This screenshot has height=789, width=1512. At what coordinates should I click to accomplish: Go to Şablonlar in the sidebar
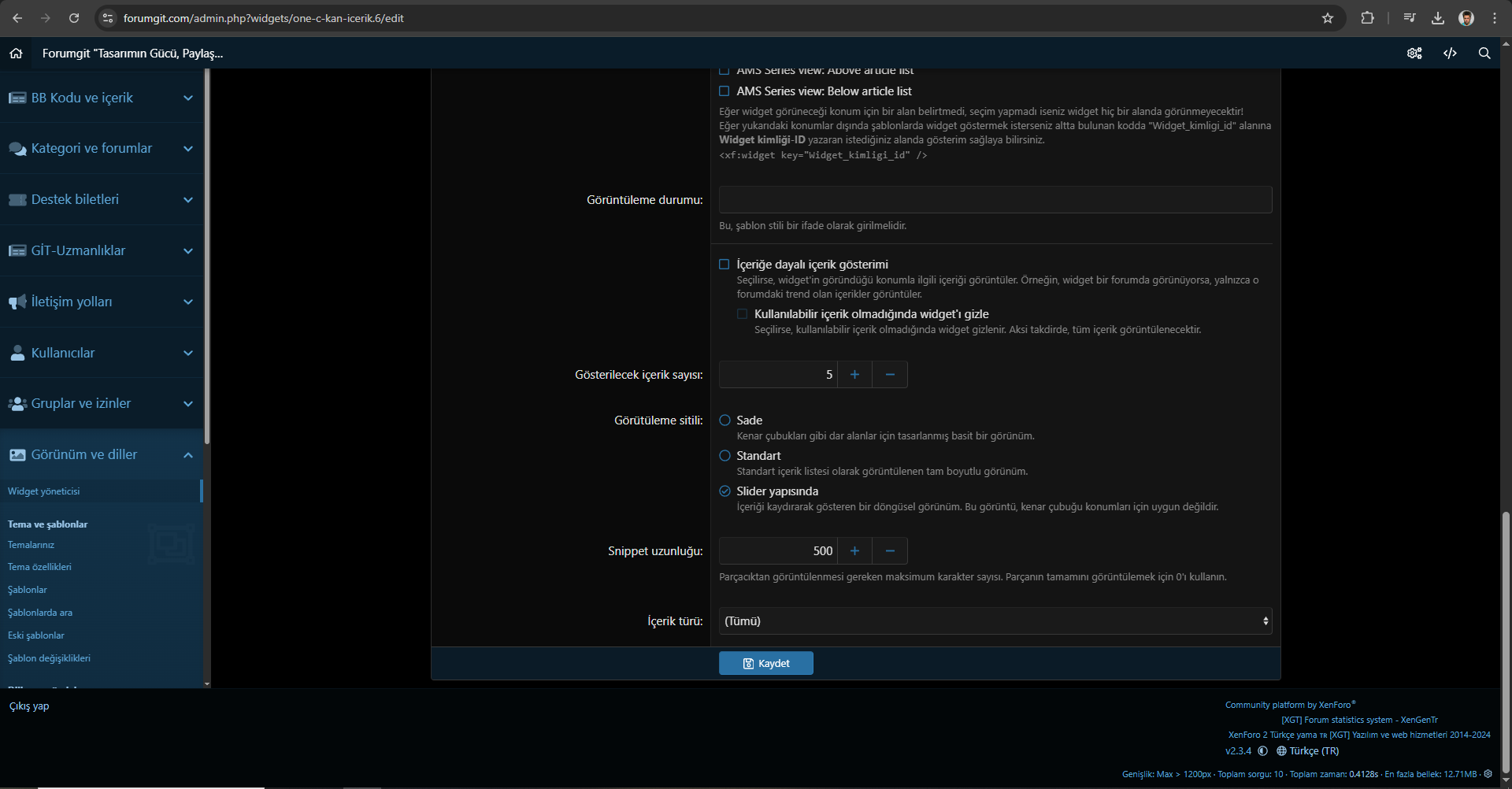tap(28, 590)
